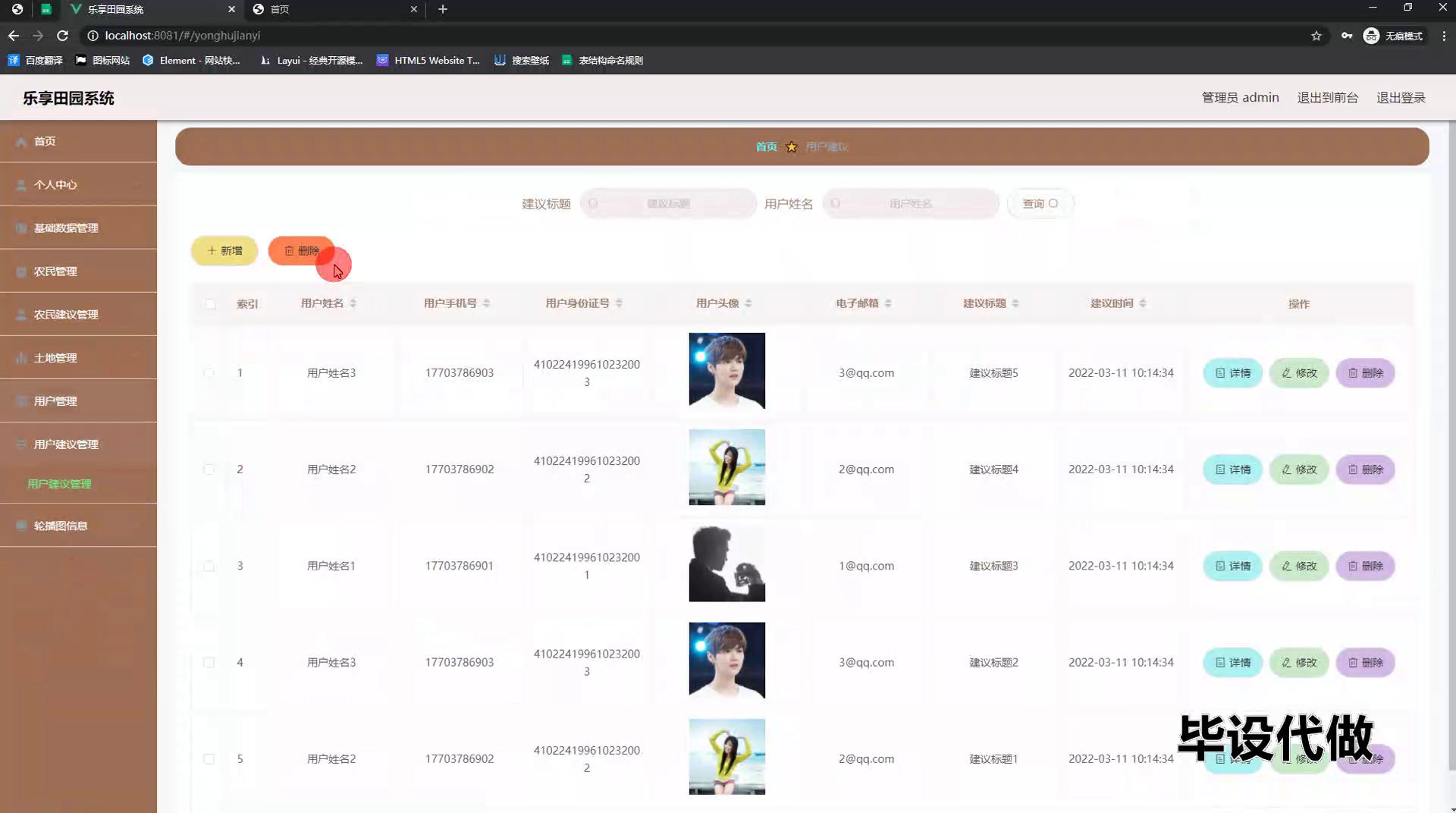Open the 百度翻译 bookmark
Screen dimensions: 1456x813
[x=36, y=60]
